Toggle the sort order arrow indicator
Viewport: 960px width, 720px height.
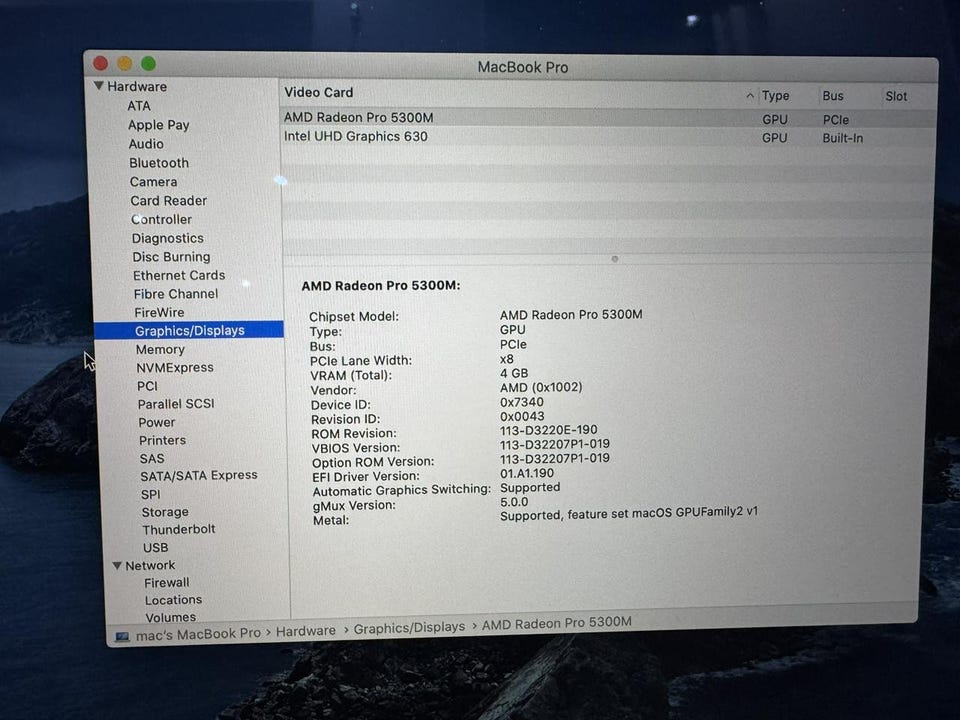point(750,96)
